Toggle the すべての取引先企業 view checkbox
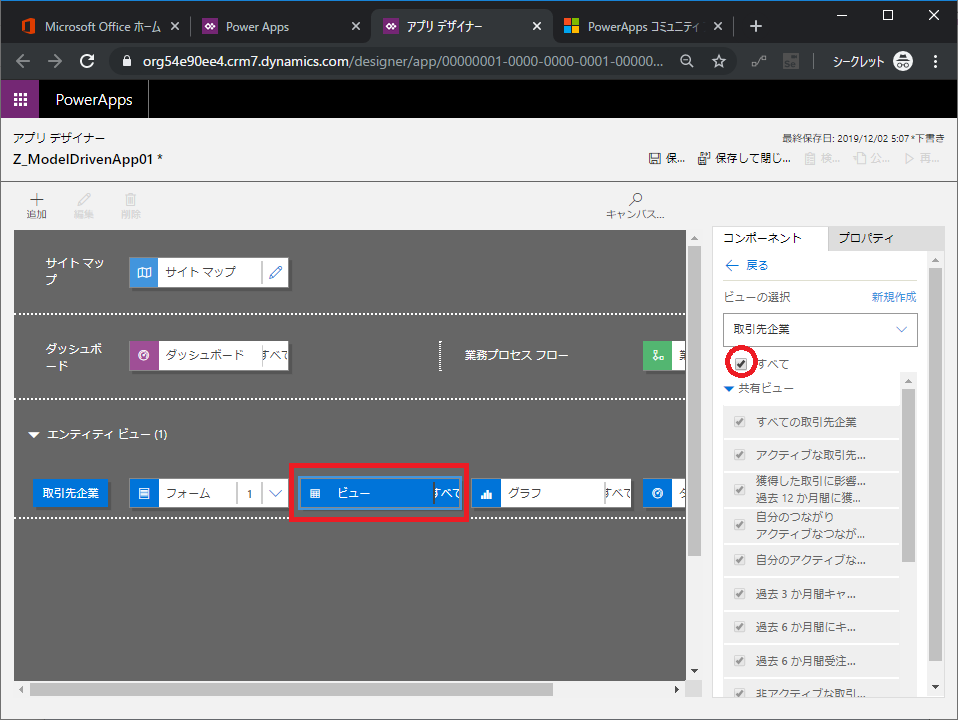958x720 pixels. pos(739,422)
